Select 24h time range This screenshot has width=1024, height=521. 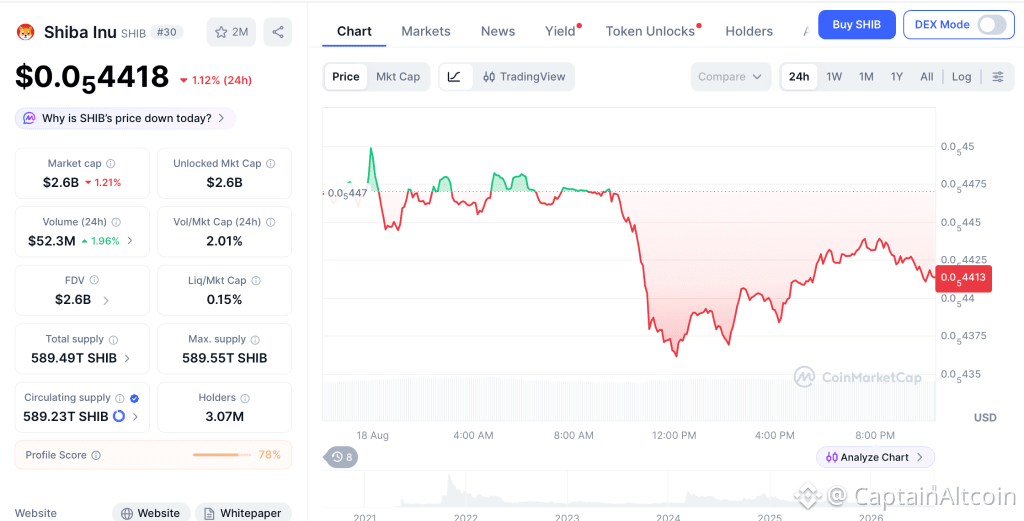(x=799, y=77)
